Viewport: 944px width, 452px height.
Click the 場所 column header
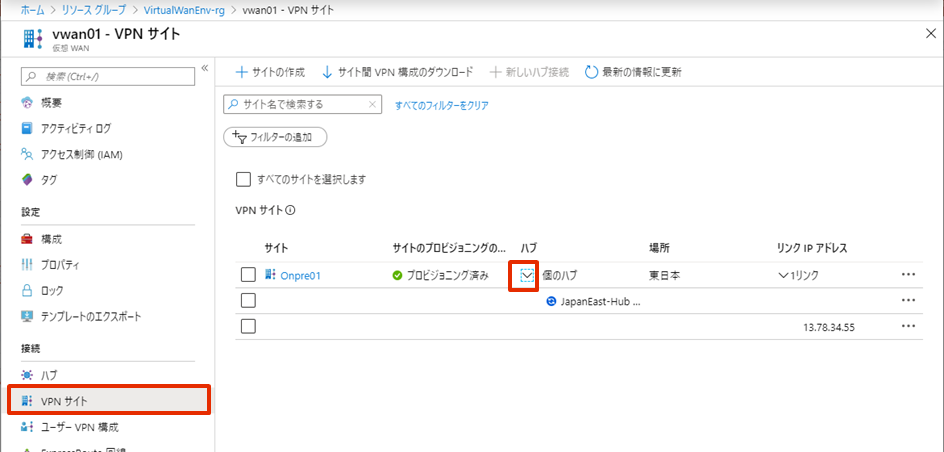659,249
